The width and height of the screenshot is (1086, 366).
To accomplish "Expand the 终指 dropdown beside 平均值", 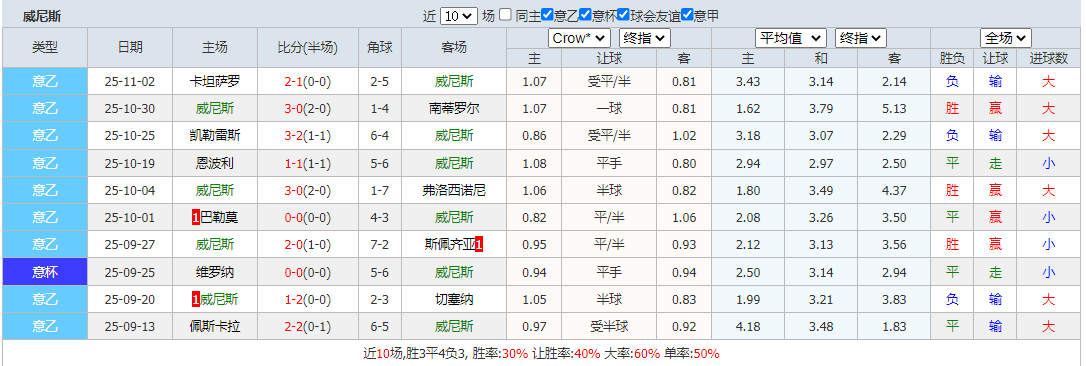I will point(861,38).
